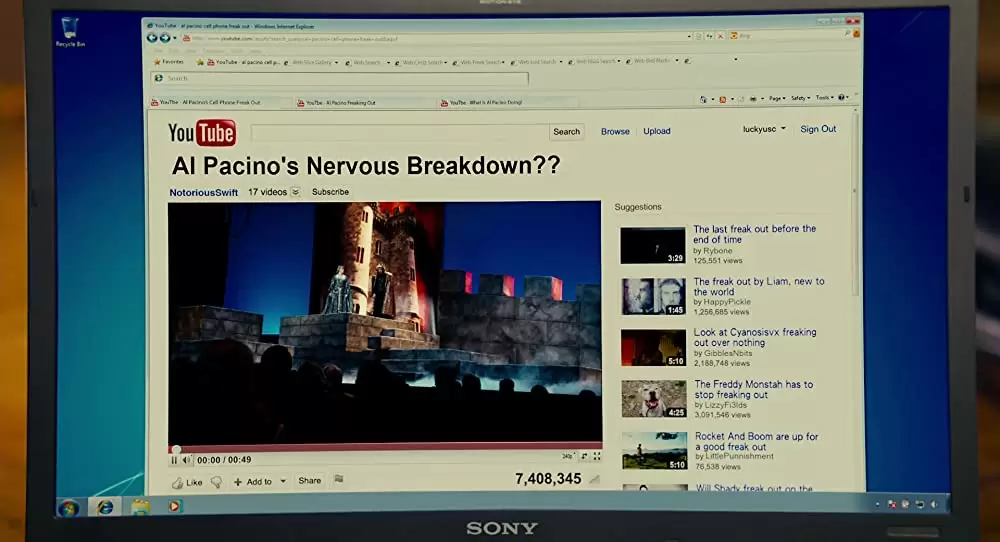1000x542 pixels.
Task: Pause the video with the player button
Action: coord(175,460)
